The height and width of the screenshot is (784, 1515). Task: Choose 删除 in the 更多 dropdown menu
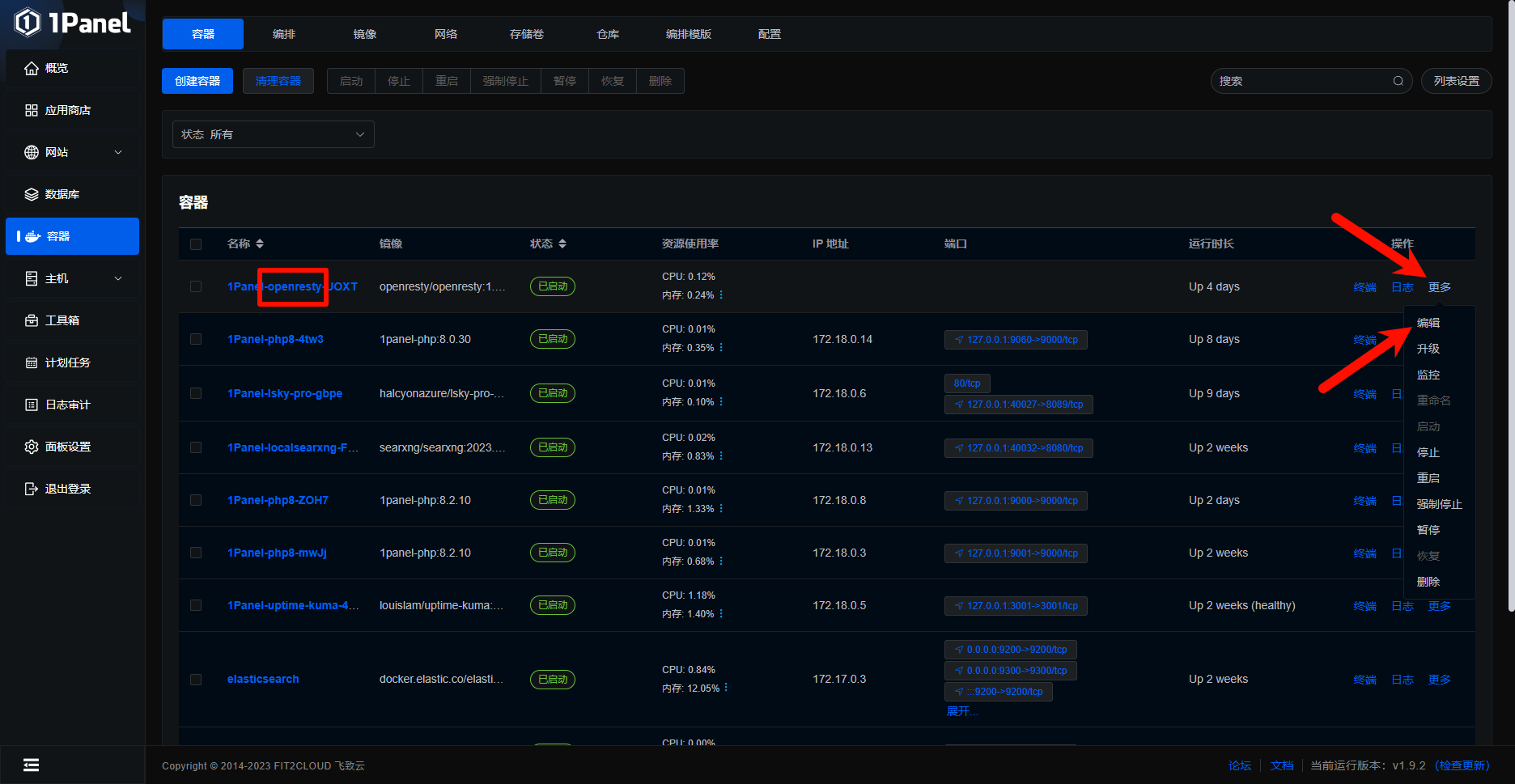click(x=1428, y=582)
